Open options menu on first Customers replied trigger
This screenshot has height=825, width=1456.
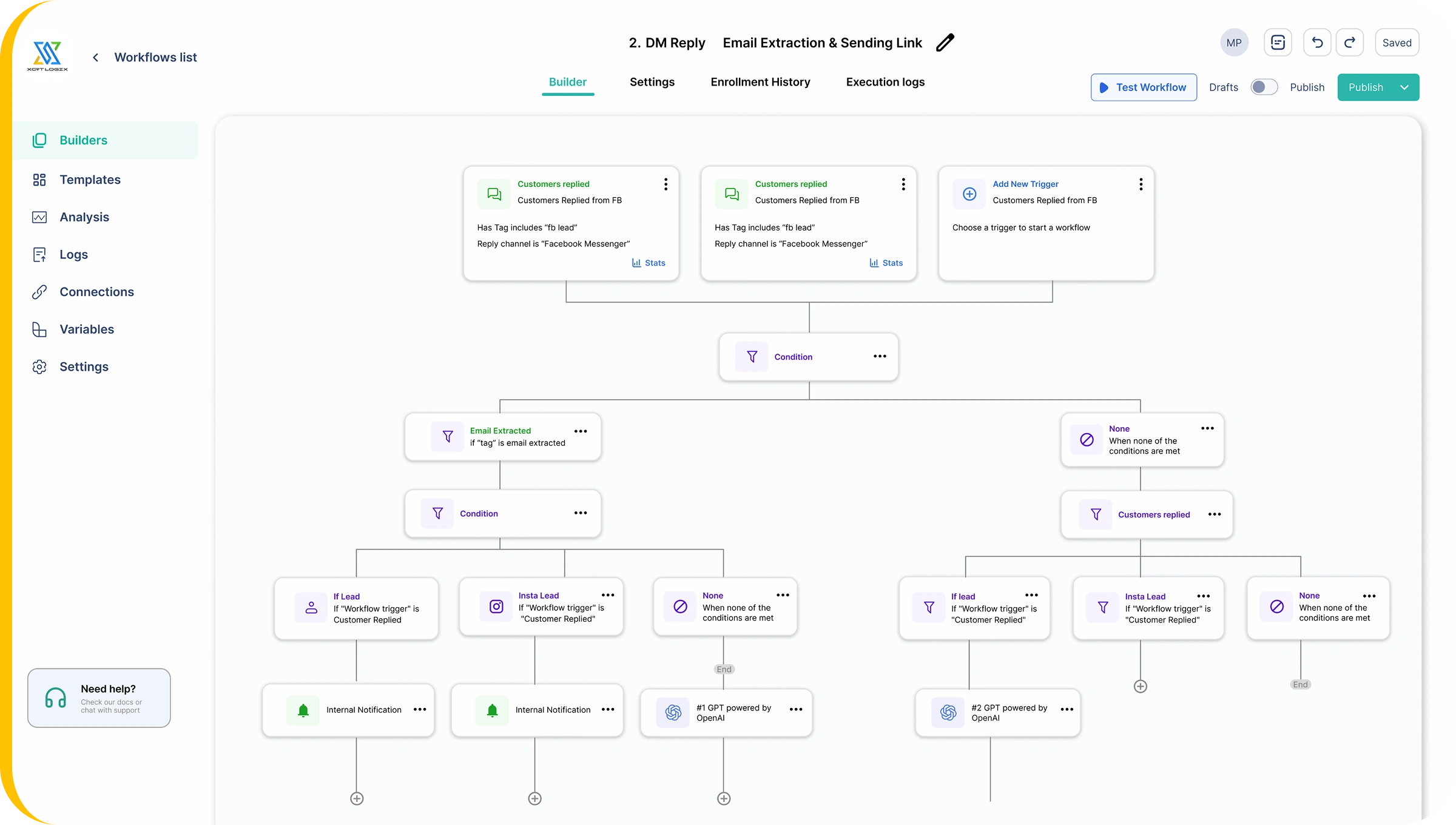click(x=666, y=184)
